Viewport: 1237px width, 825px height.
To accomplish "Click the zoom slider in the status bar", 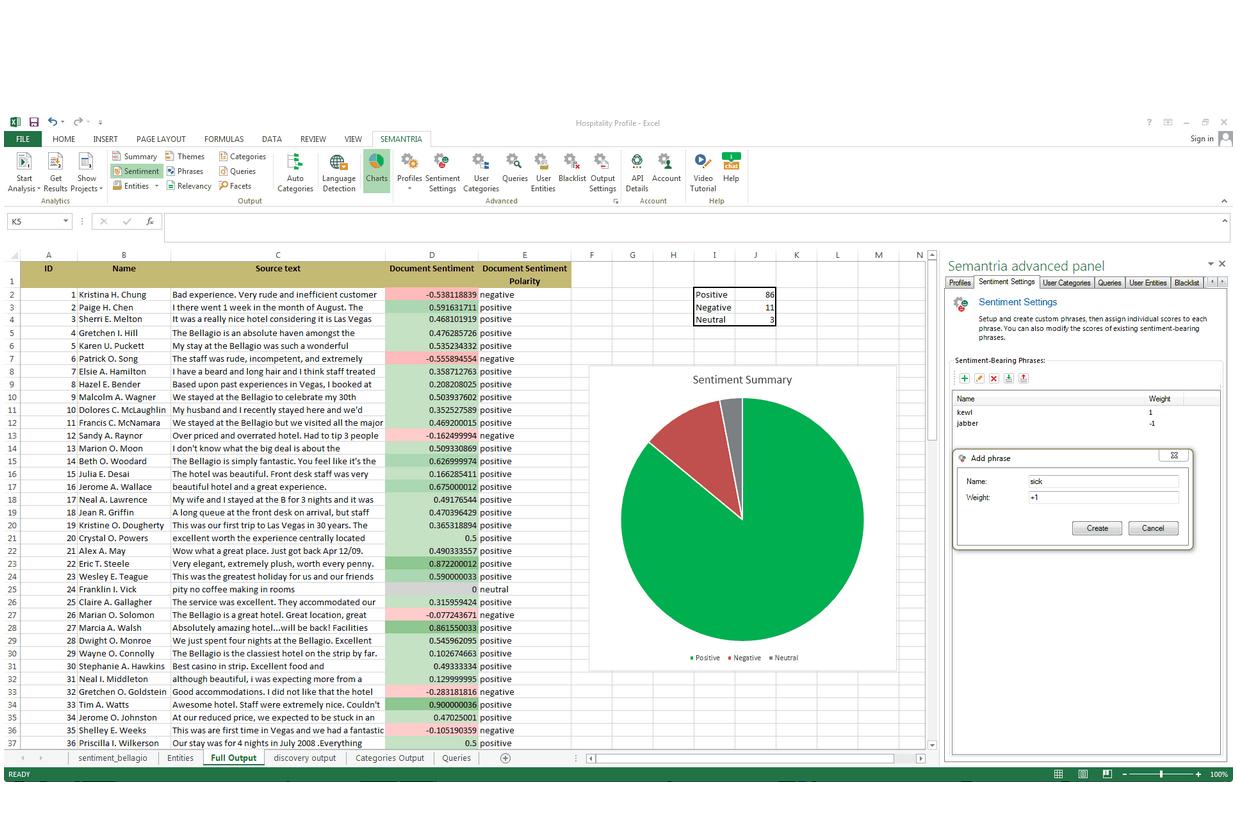I will pyautogui.click(x=1160, y=775).
